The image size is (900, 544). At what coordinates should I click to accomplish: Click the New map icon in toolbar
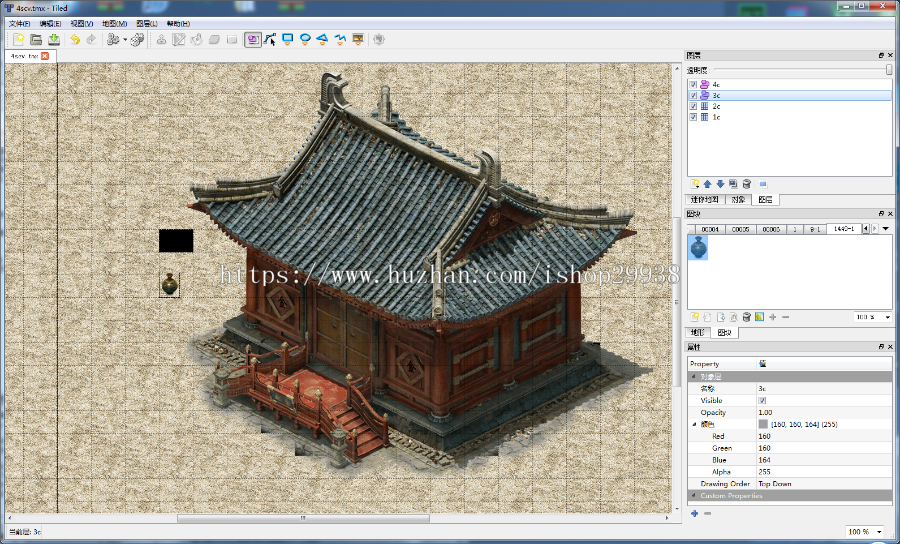pos(19,39)
